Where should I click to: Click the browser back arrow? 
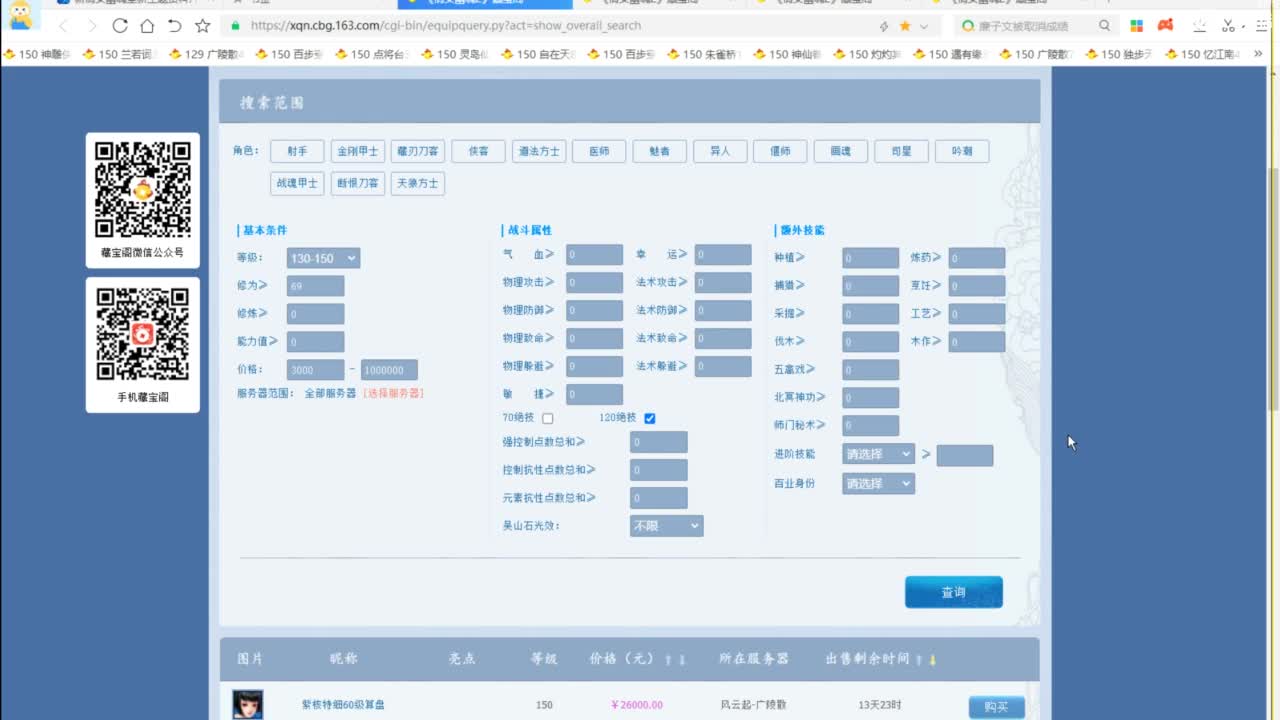[x=64, y=26]
